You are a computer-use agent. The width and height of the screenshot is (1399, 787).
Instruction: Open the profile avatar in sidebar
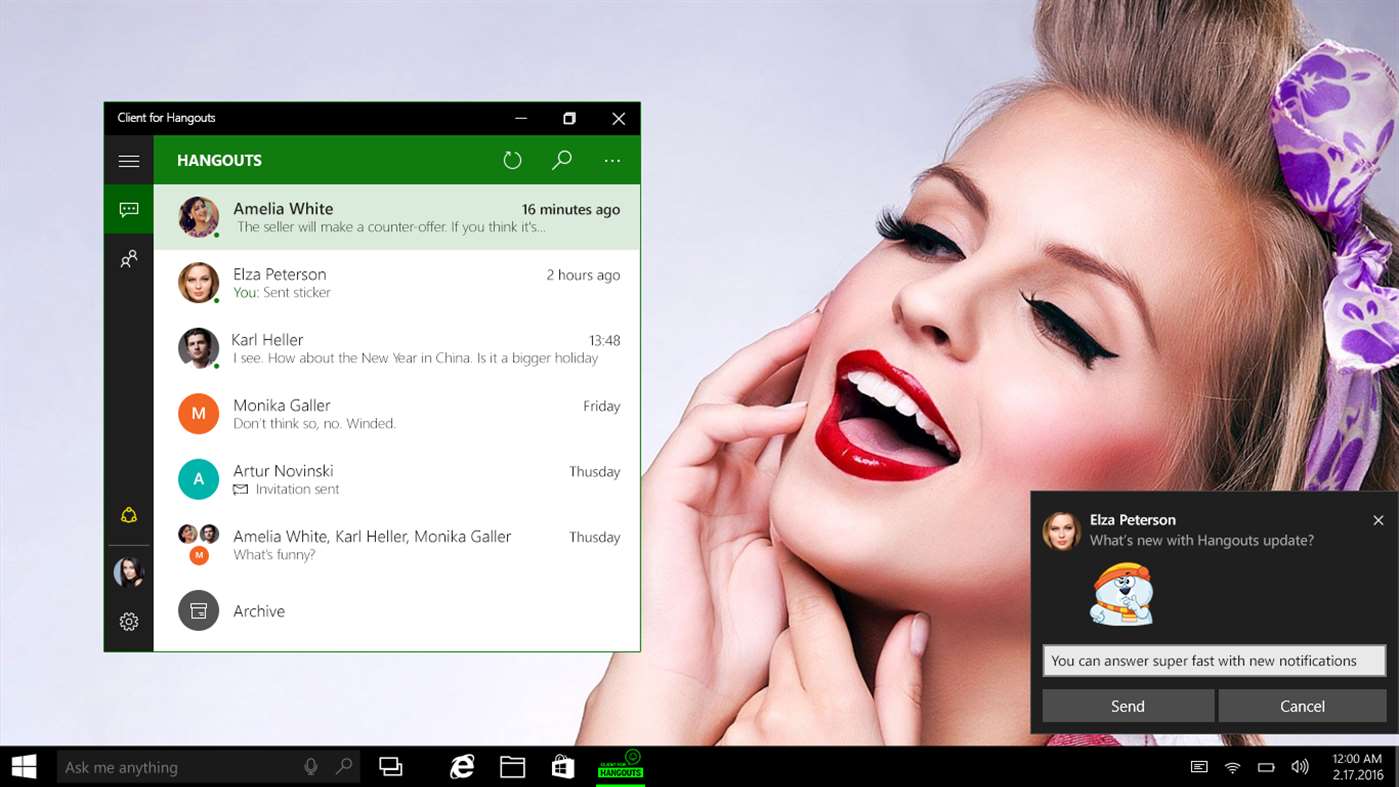(129, 572)
